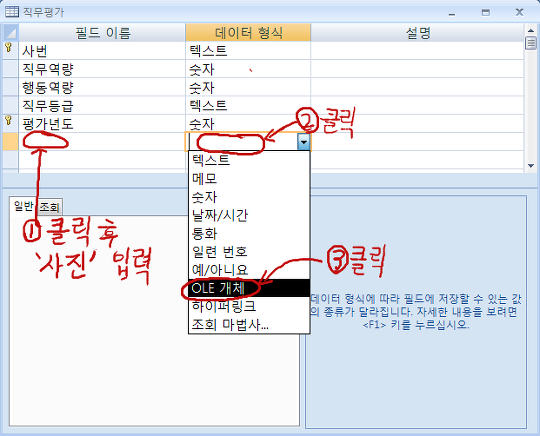Click field name cell 평가년도

[102, 123]
